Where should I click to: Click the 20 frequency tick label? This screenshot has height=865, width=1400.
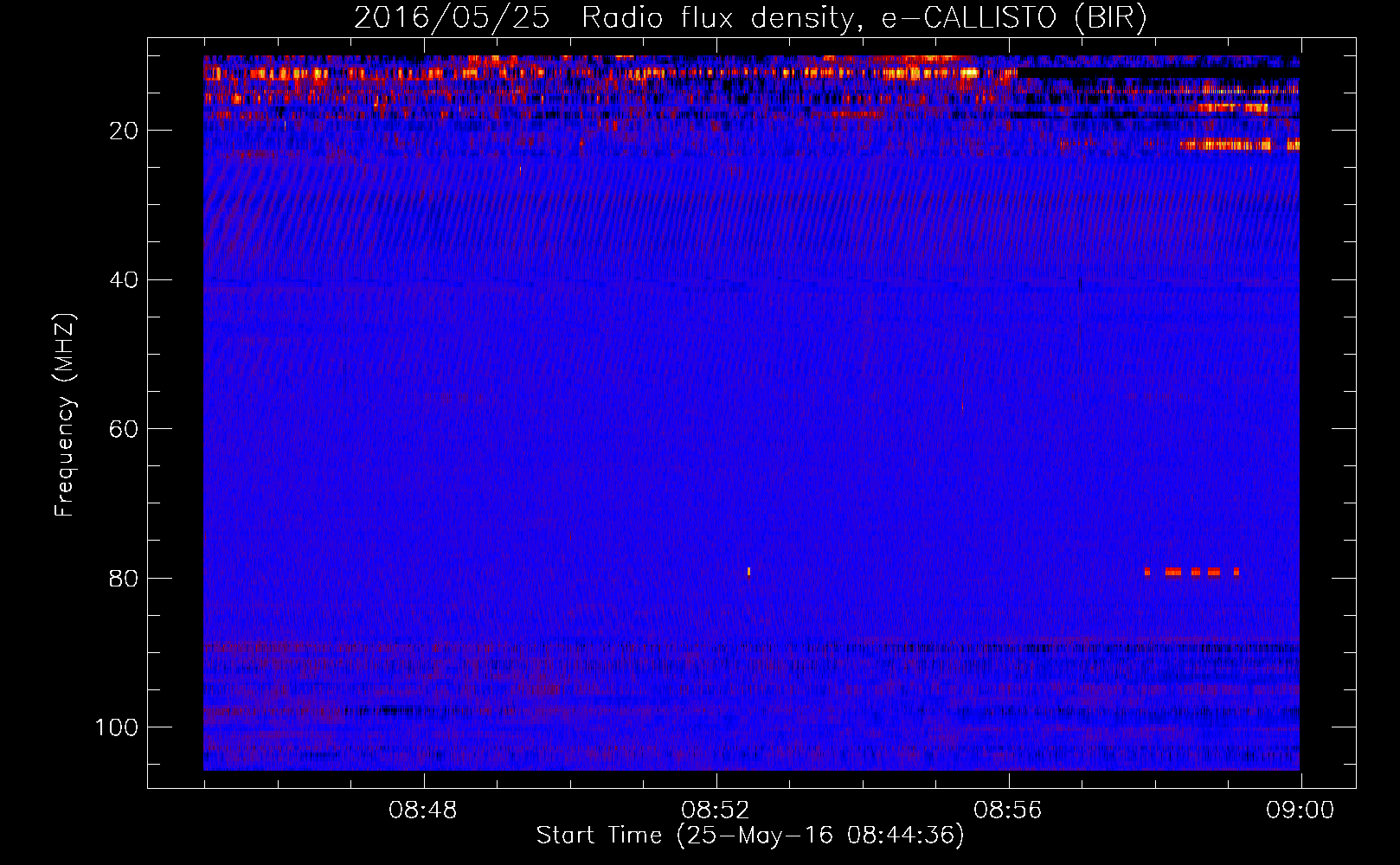click(x=124, y=131)
